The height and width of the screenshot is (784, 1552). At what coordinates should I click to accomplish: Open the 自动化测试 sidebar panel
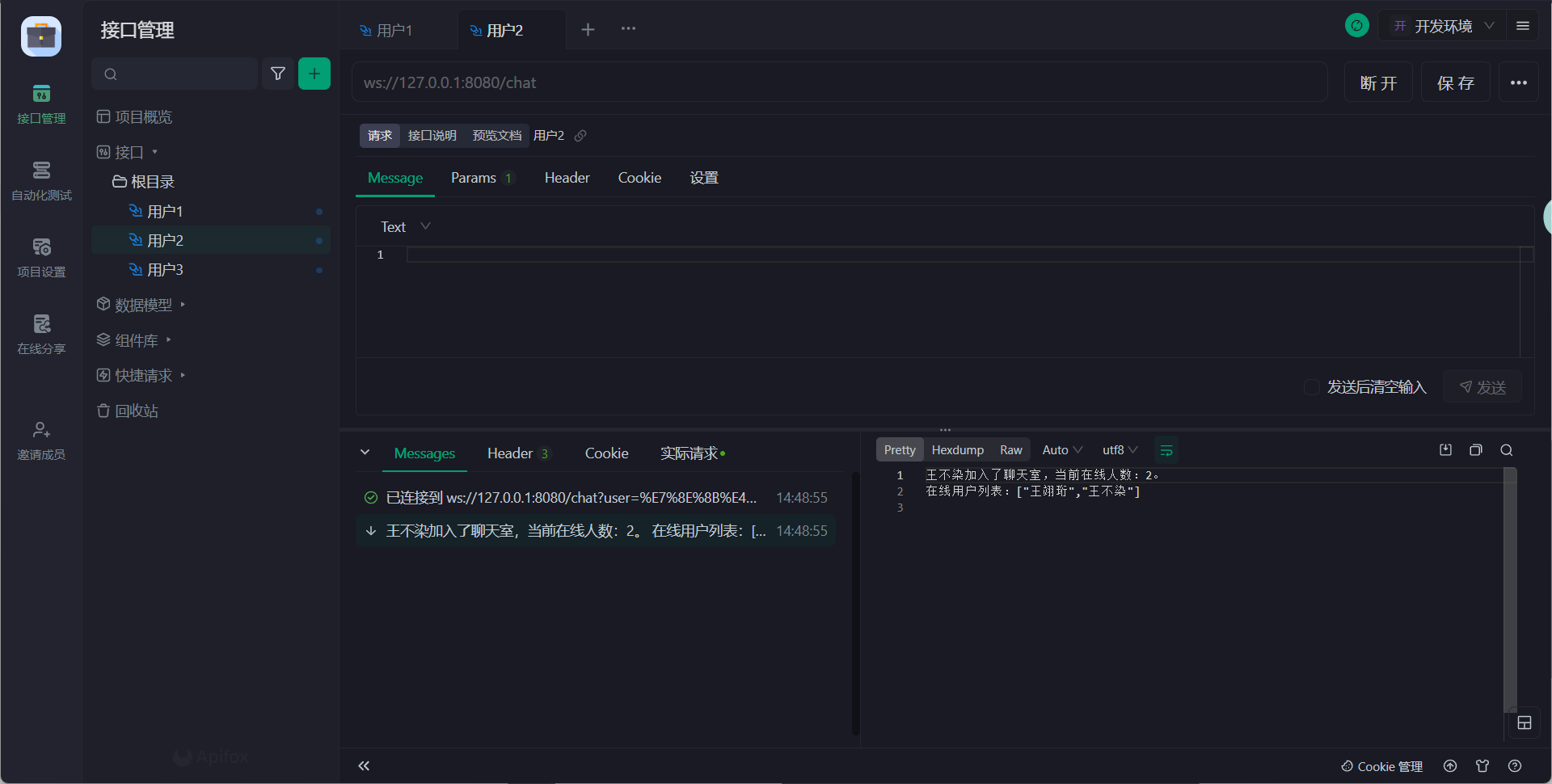41,179
